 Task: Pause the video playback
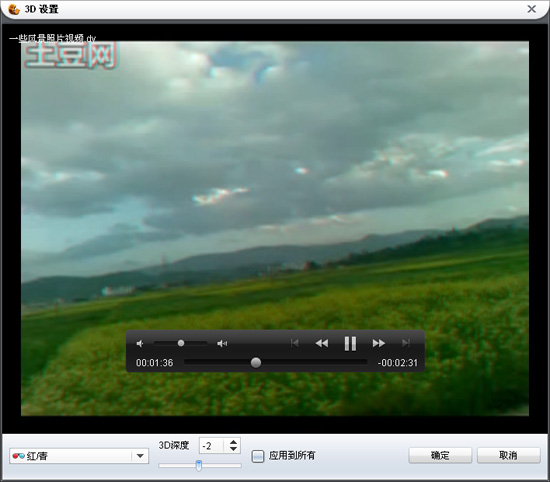point(350,343)
